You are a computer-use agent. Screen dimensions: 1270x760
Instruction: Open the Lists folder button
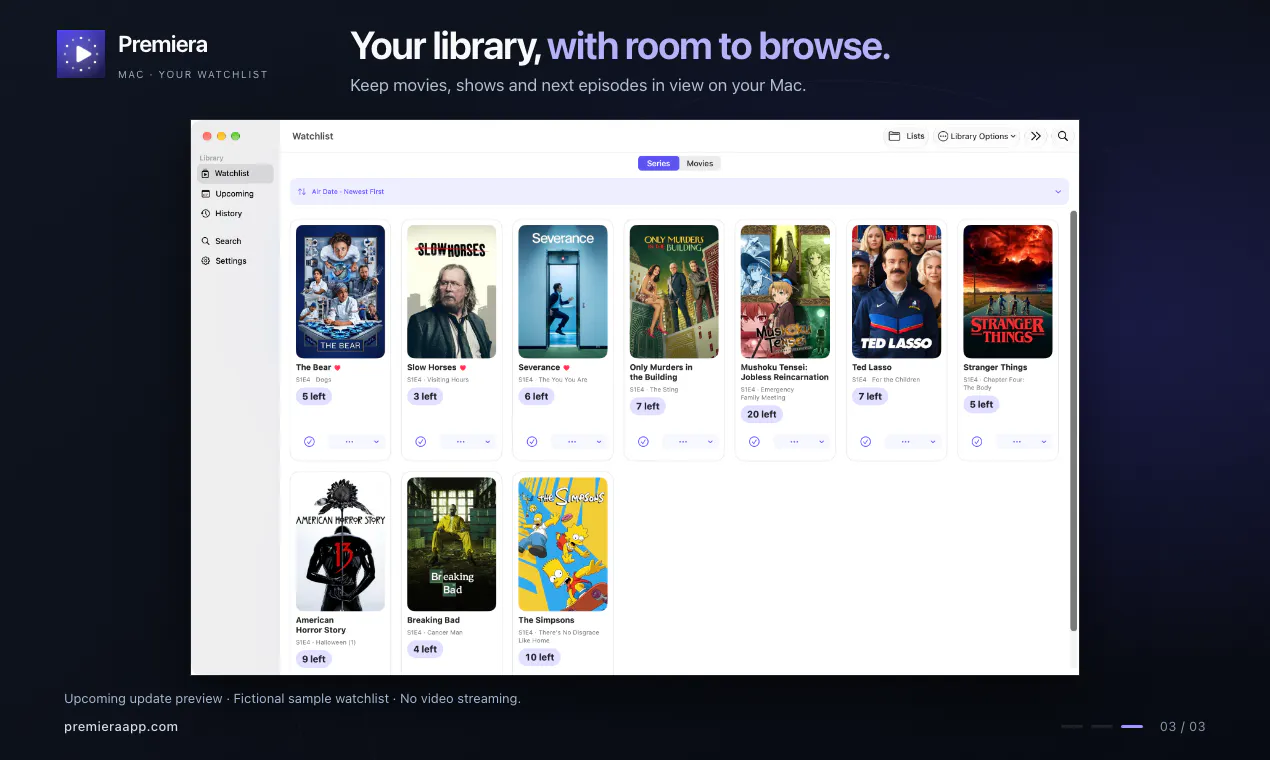point(907,136)
